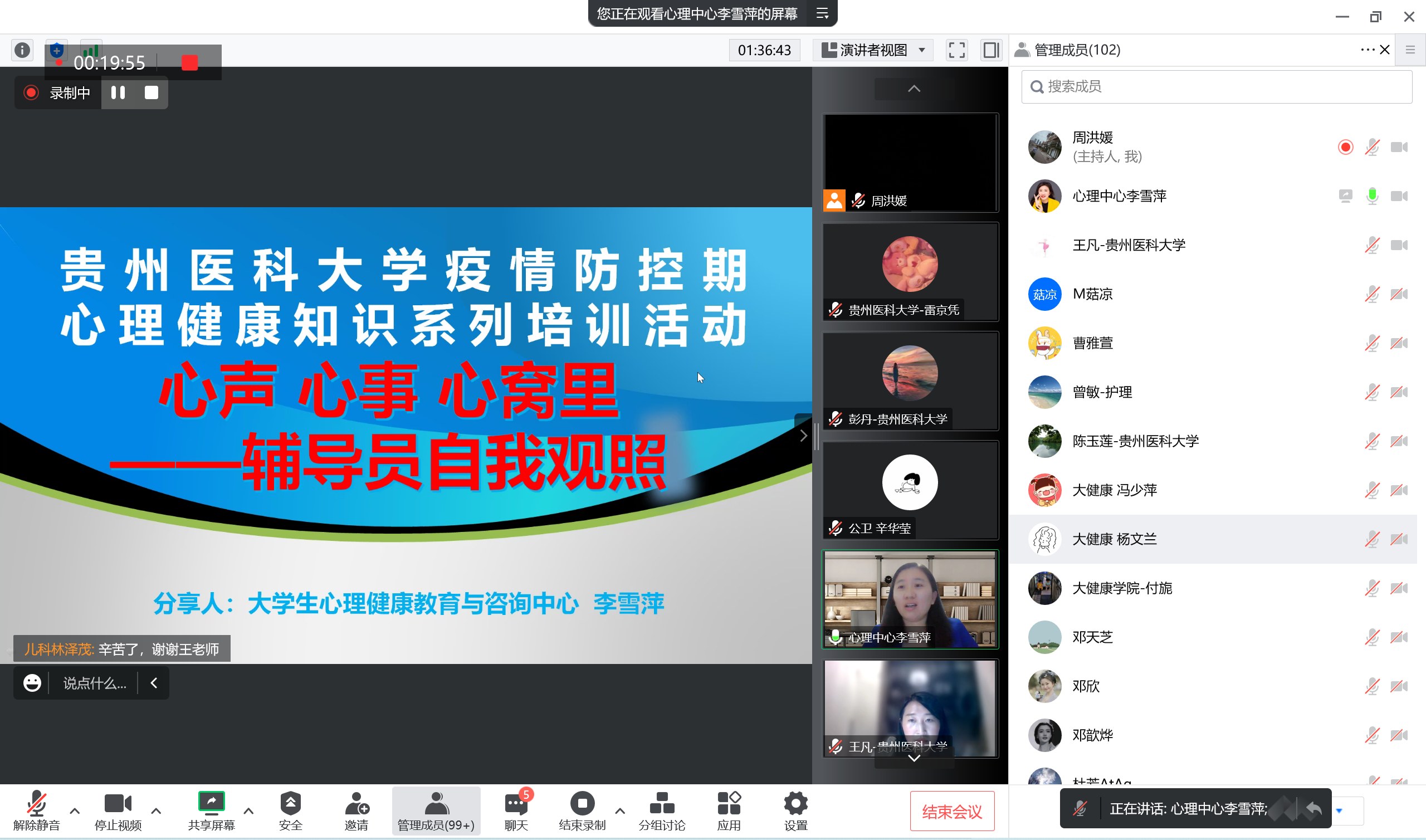Screen dimensions: 1426x840
Task: Click the Invite (邀请) icon
Action: [356, 804]
